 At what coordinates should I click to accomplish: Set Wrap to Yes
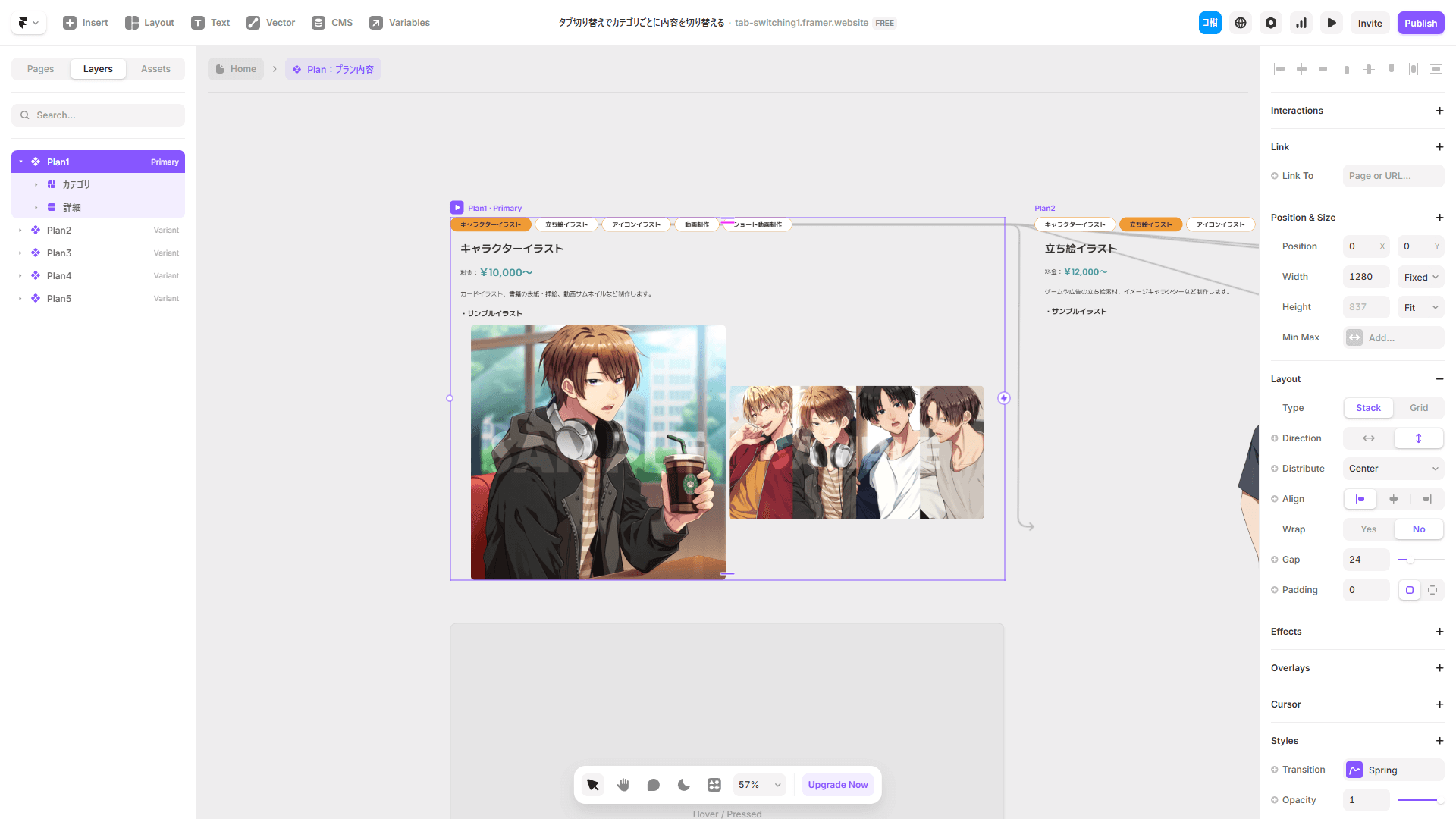tap(1368, 529)
